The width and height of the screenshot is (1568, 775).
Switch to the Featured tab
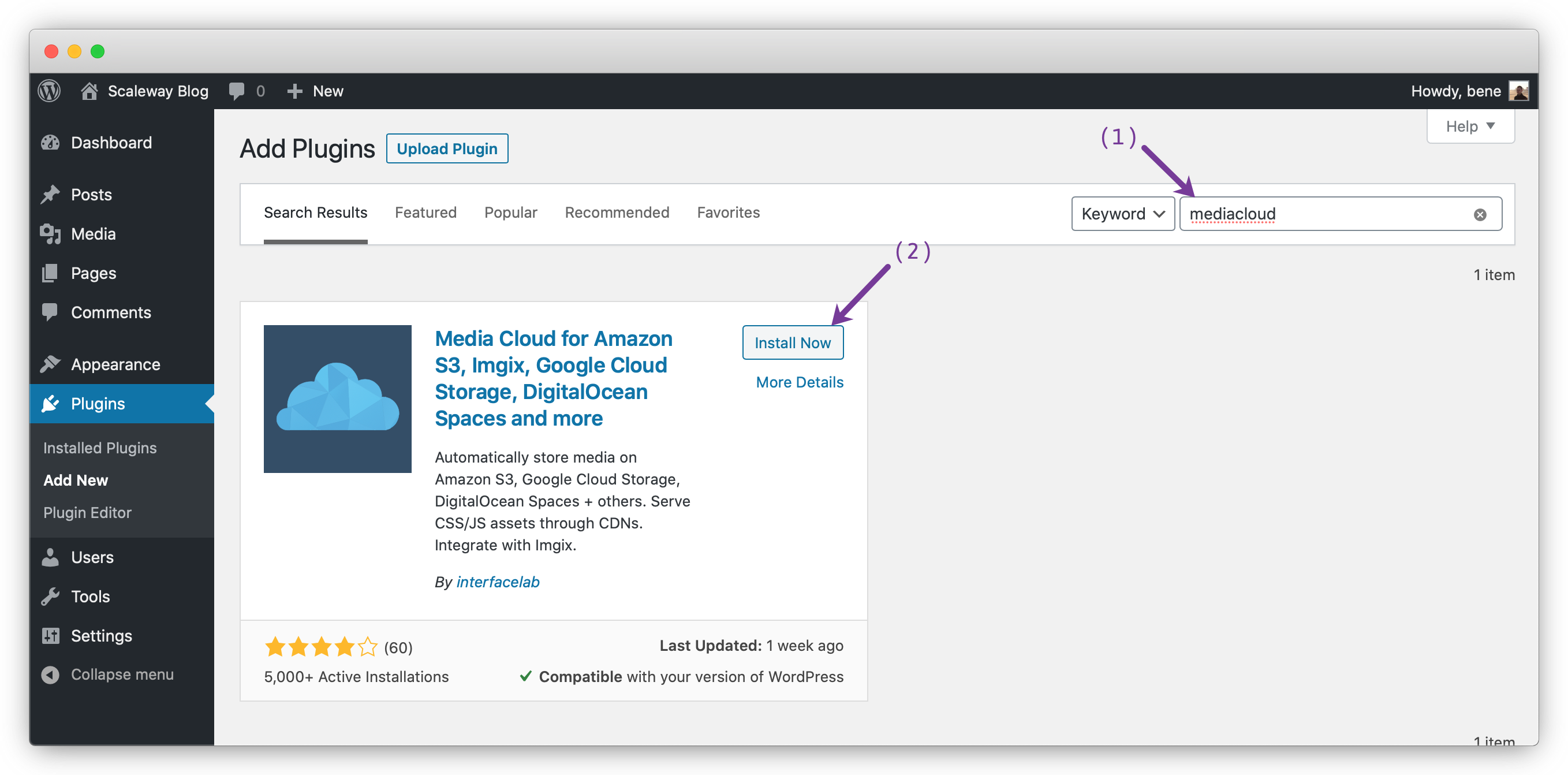[425, 213]
